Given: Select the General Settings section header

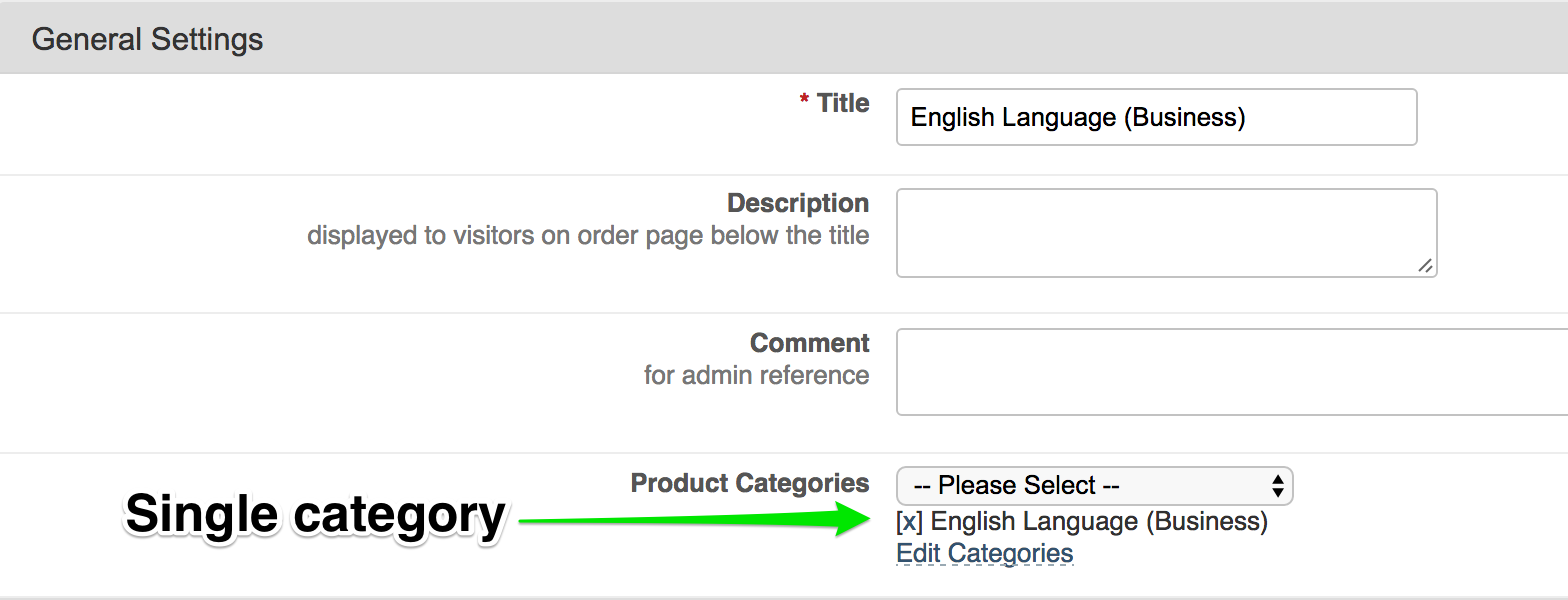Looking at the screenshot, I should pyautogui.click(x=148, y=39).
